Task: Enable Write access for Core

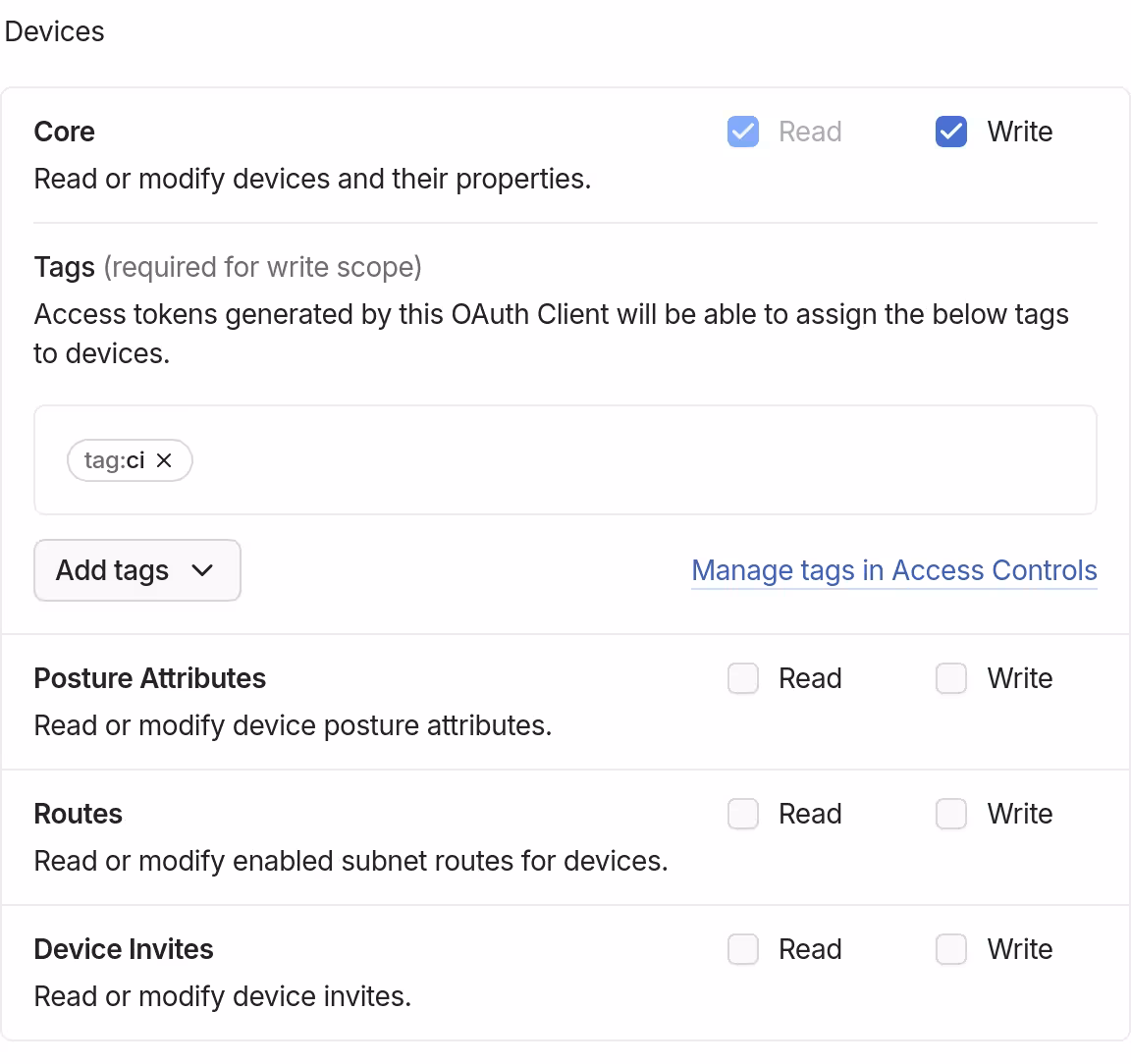Action: (950, 131)
